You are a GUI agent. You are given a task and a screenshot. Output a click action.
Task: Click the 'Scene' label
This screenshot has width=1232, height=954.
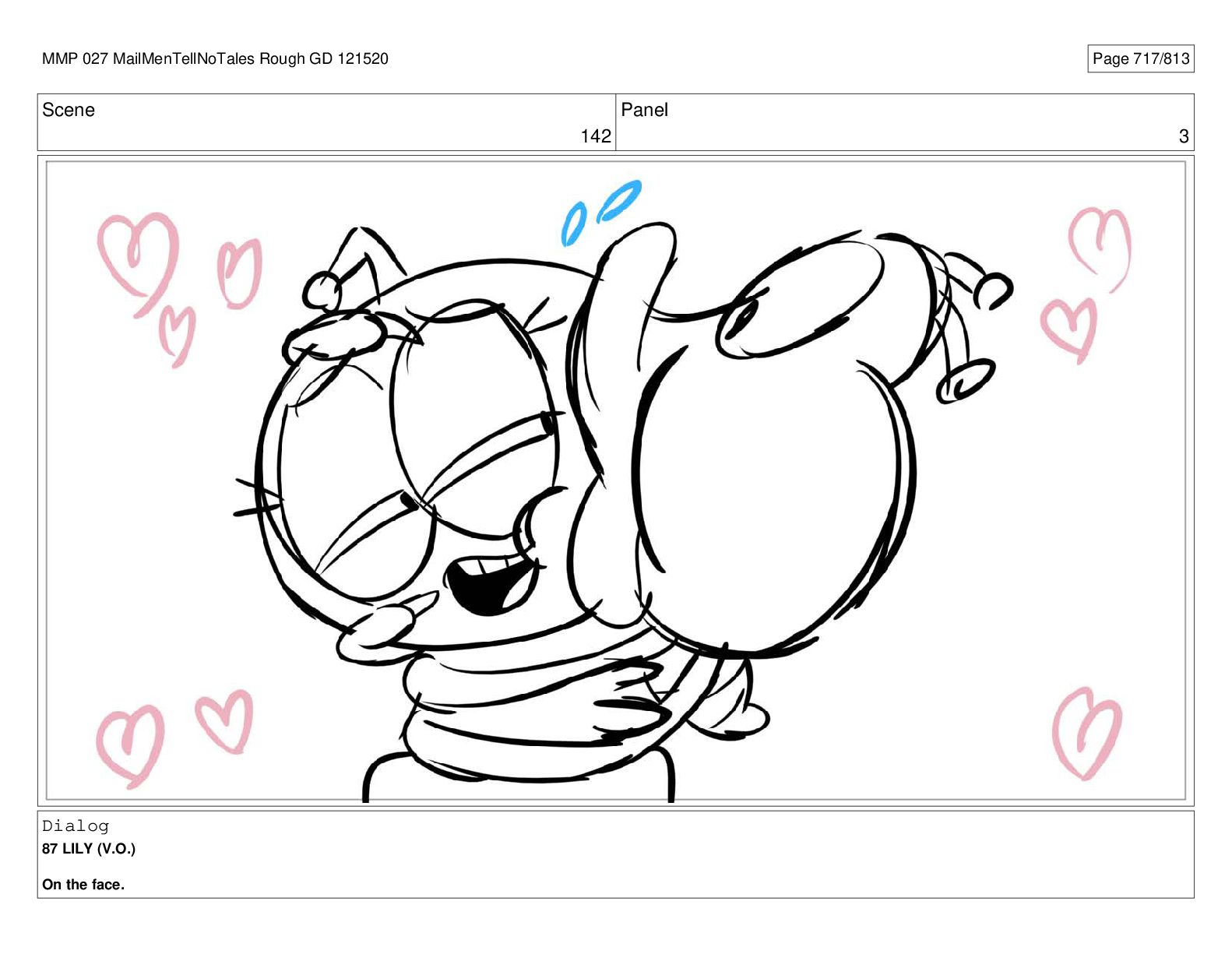tap(69, 110)
